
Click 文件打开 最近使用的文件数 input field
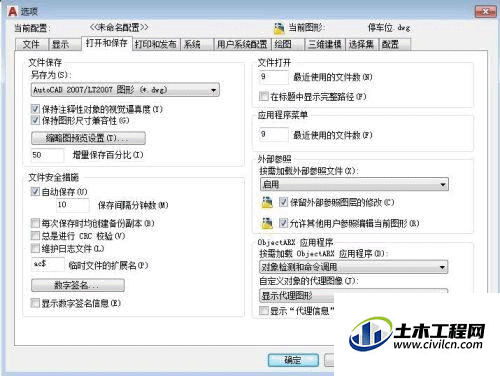274,77
